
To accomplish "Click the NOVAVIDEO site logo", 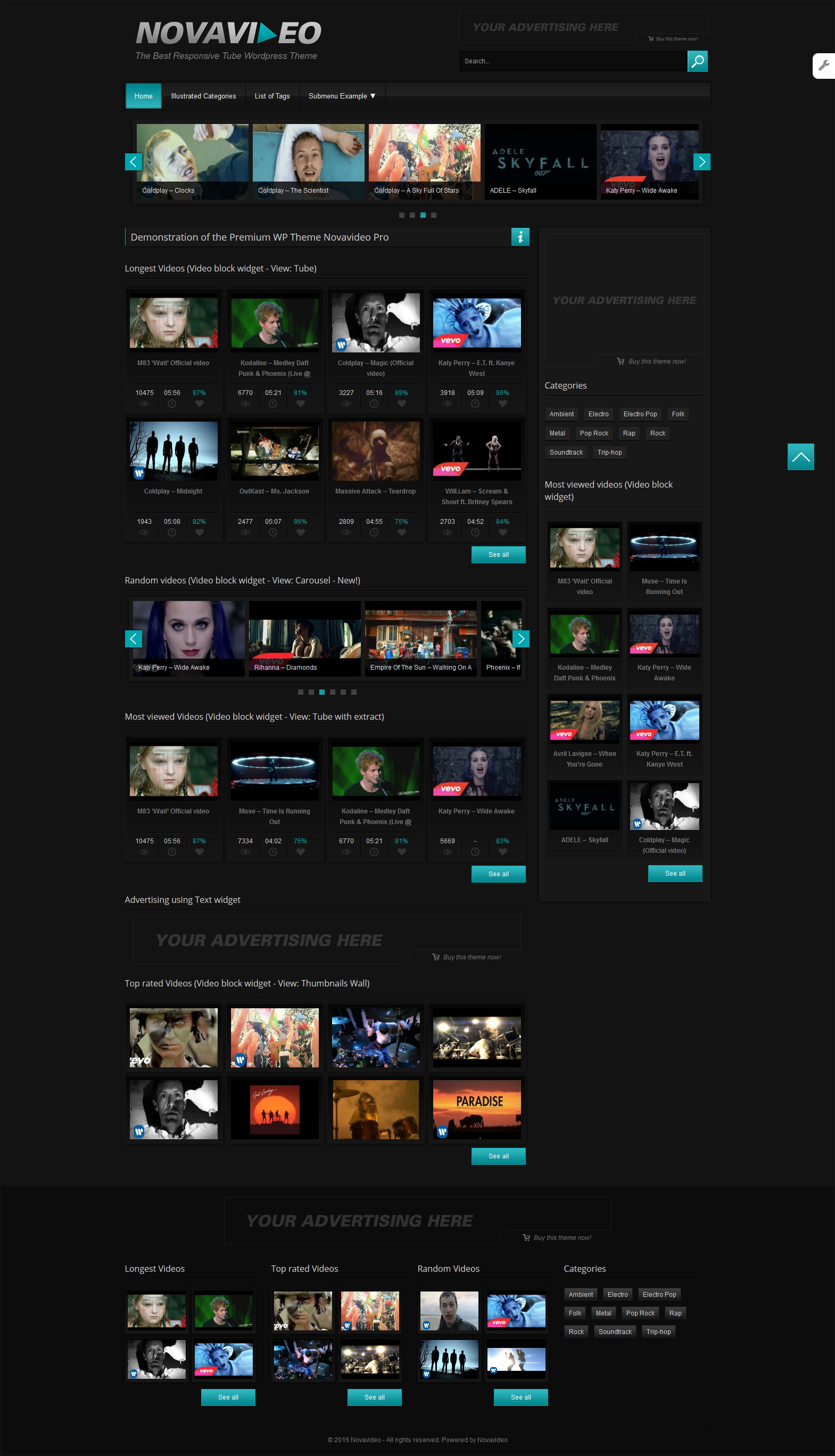I will click(228, 34).
